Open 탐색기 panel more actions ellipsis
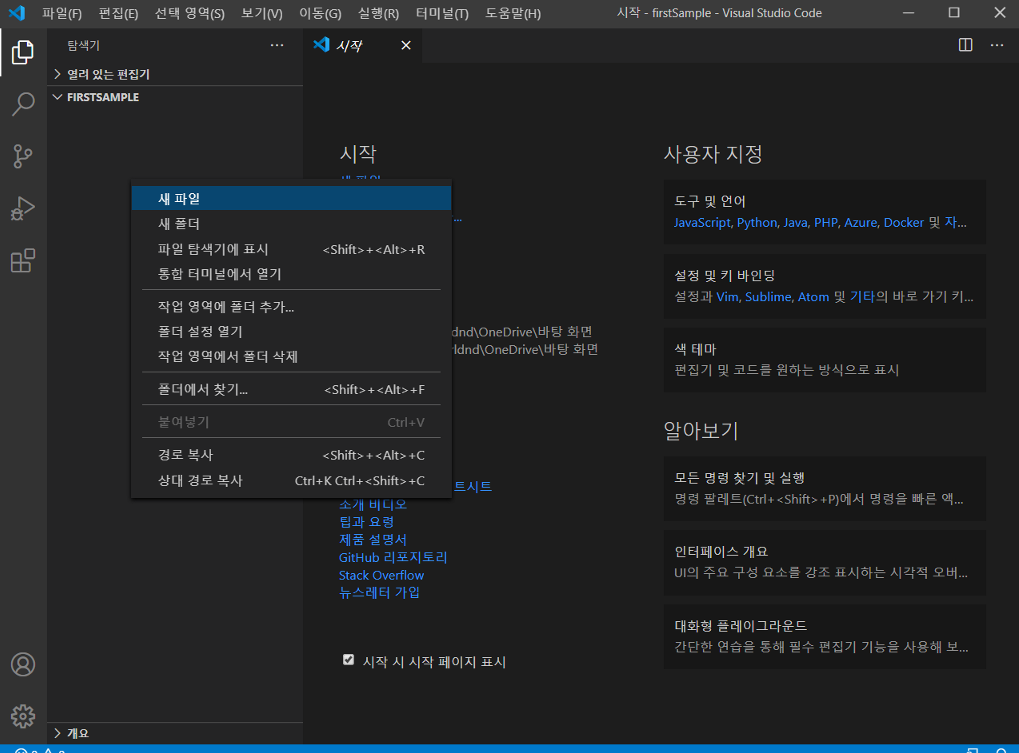Image resolution: width=1019 pixels, height=753 pixels. [x=277, y=45]
